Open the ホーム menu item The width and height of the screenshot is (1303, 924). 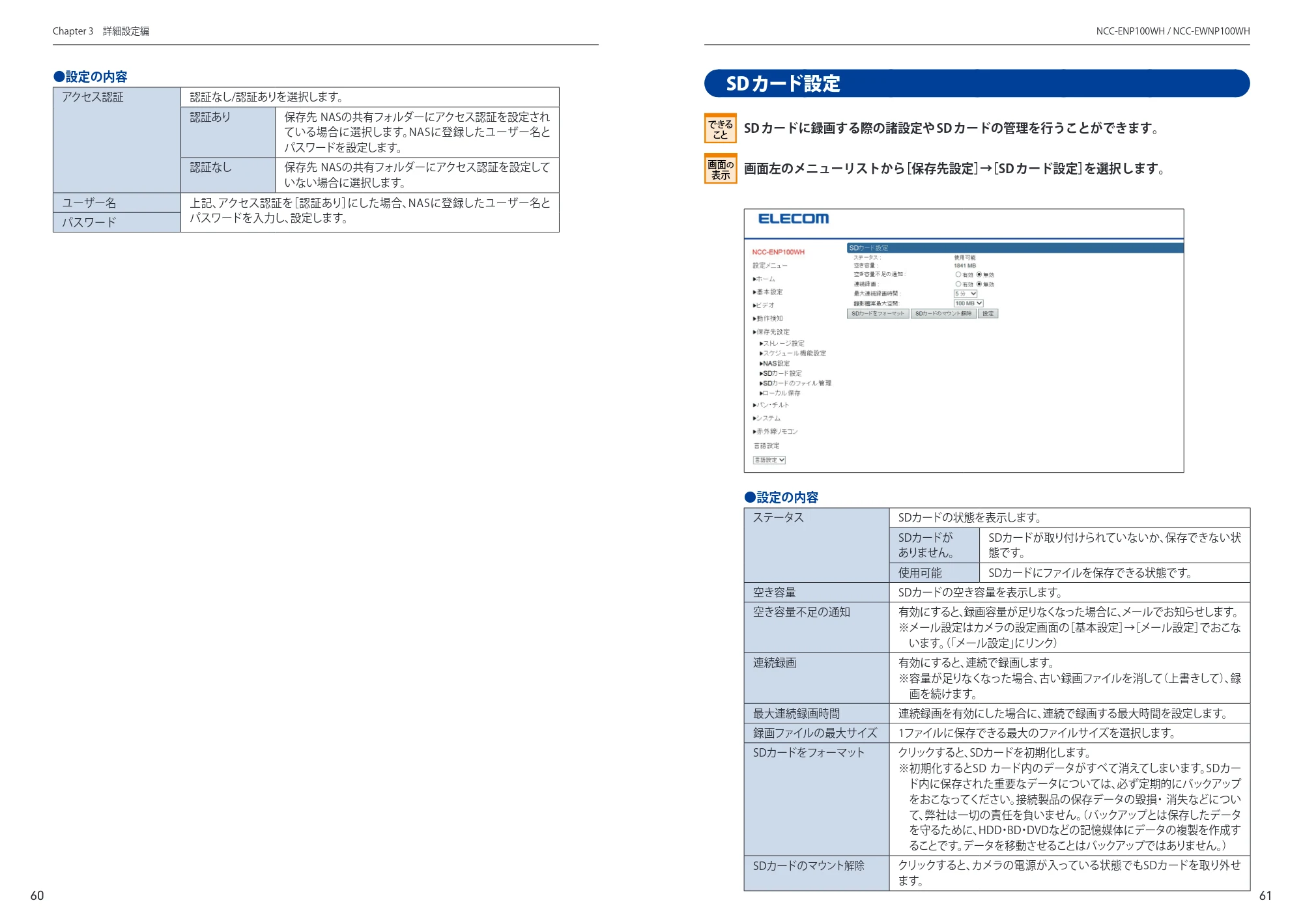[x=764, y=279]
